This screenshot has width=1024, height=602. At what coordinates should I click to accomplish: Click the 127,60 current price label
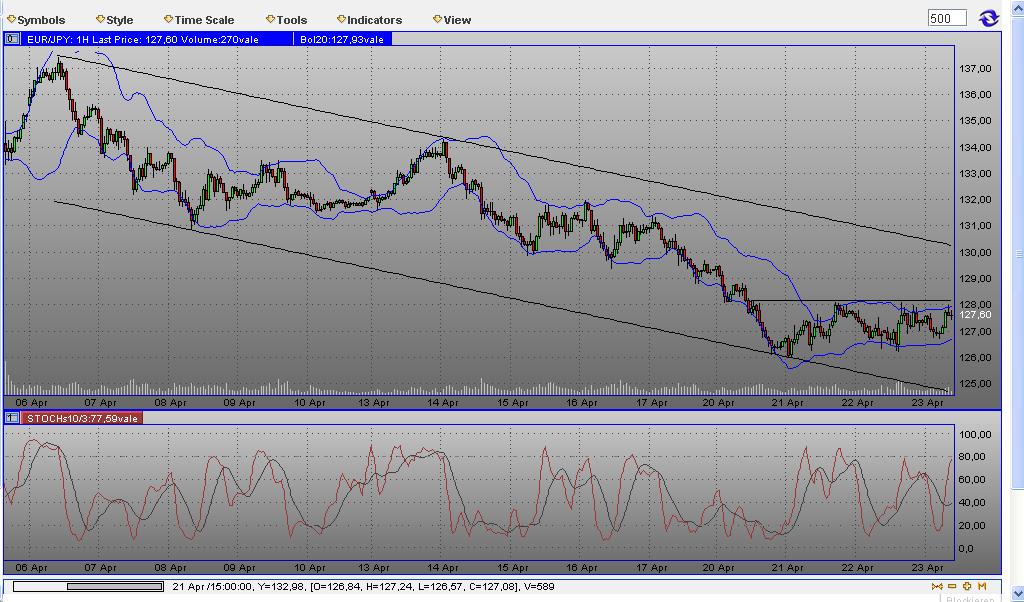[975, 315]
